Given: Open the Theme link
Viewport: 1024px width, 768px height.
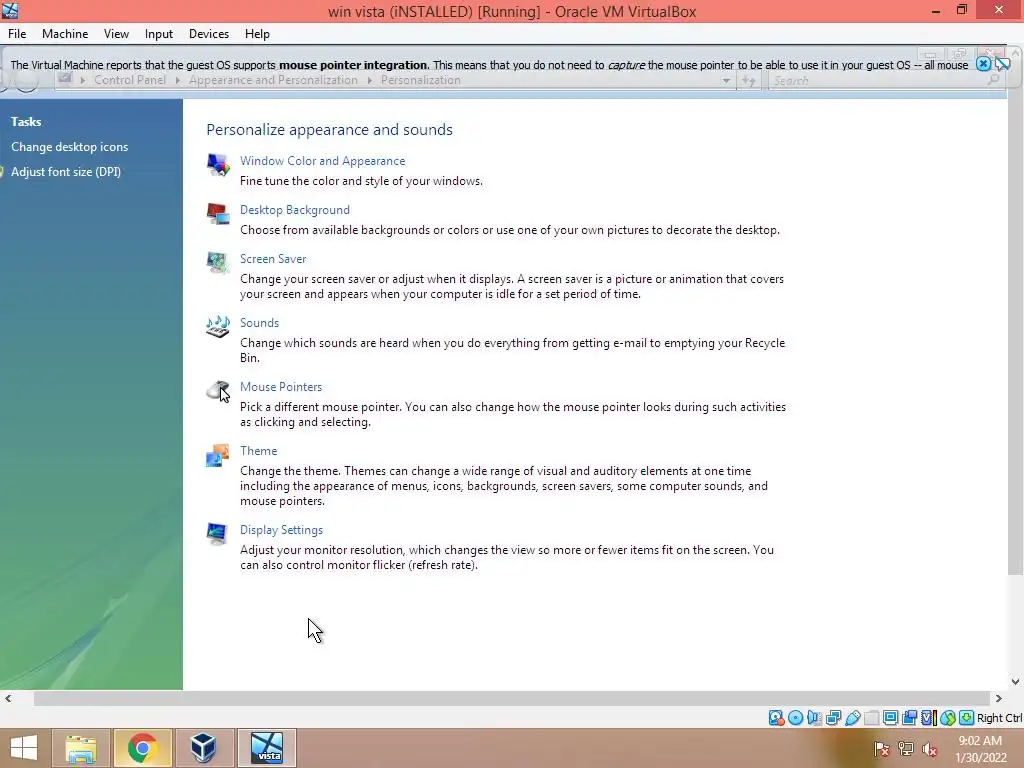Looking at the screenshot, I should [259, 451].
